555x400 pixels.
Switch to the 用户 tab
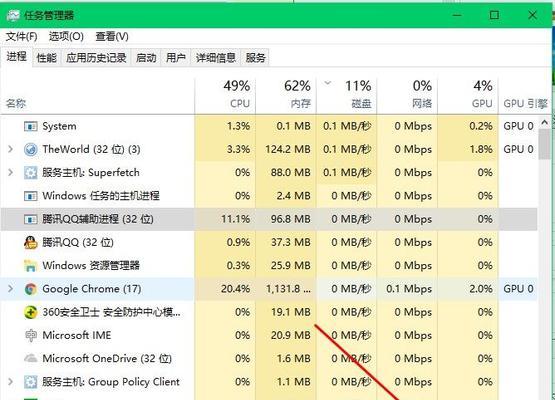point(176,58)
